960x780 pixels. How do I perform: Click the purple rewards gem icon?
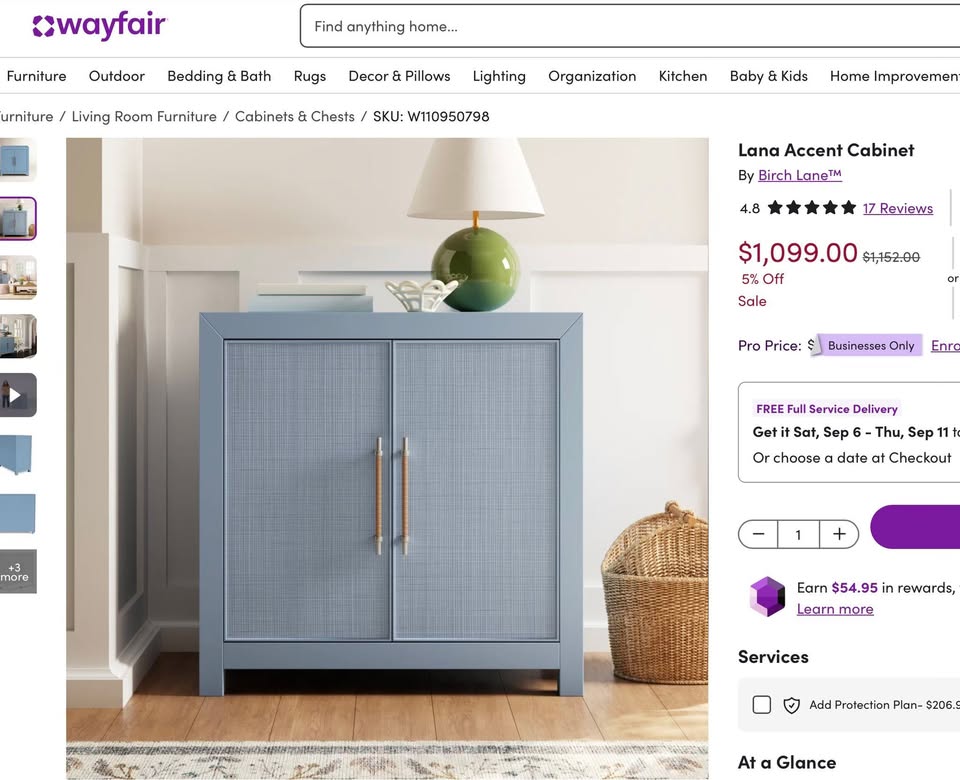[767, 596]
